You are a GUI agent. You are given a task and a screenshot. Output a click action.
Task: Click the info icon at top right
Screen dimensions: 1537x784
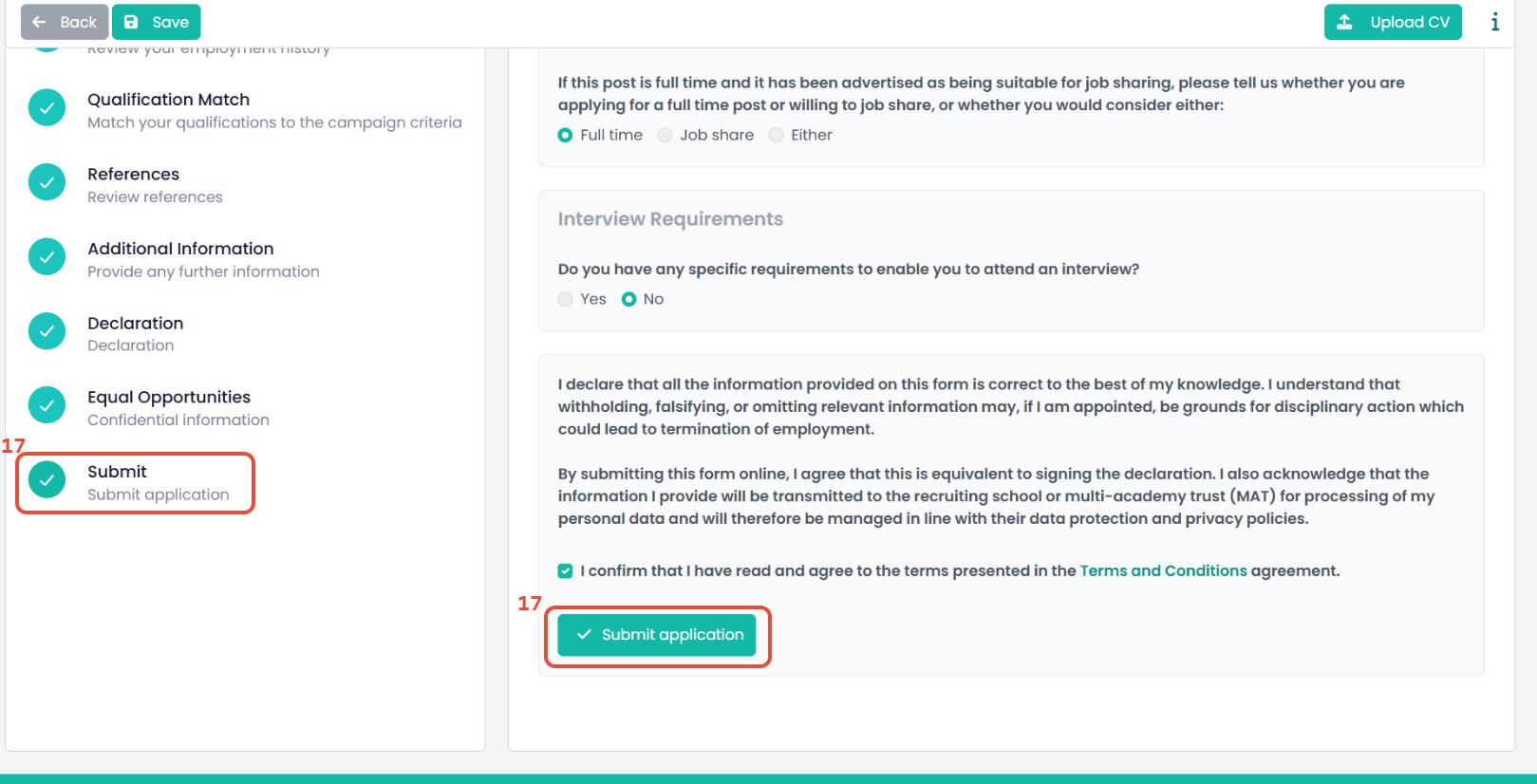pyautogui.click(x=1495, y=22)
